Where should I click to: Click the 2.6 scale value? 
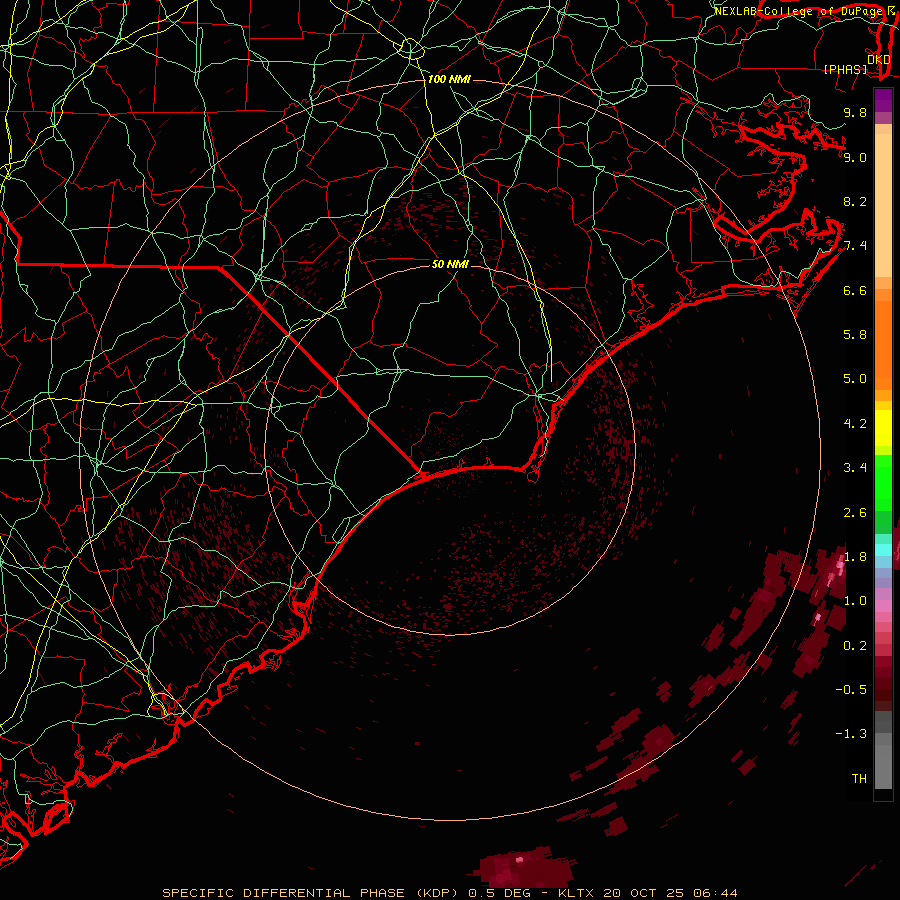click(855, 513)
